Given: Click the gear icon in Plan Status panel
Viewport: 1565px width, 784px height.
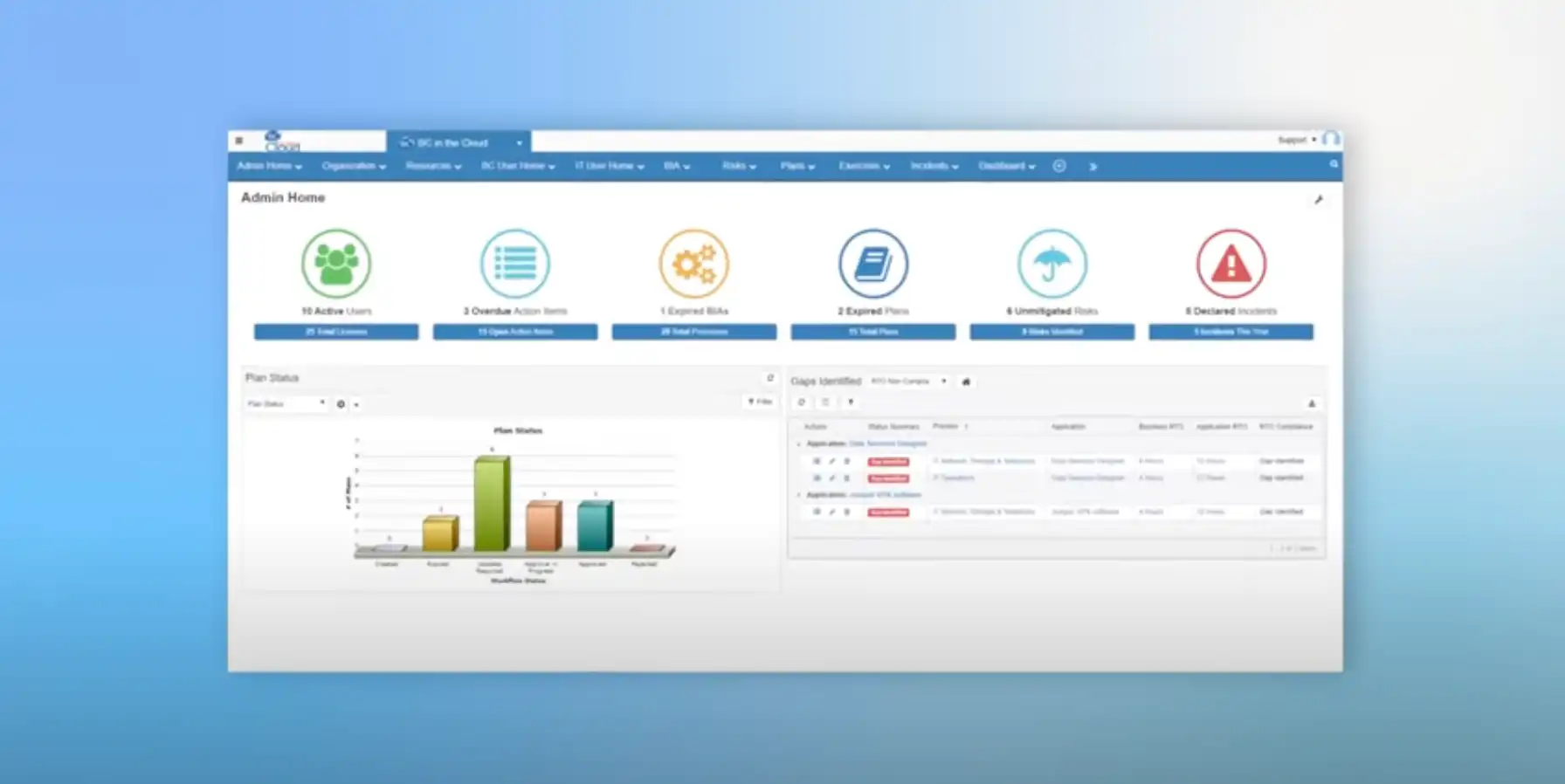Looking at the screenshot, I should point(341,404).
